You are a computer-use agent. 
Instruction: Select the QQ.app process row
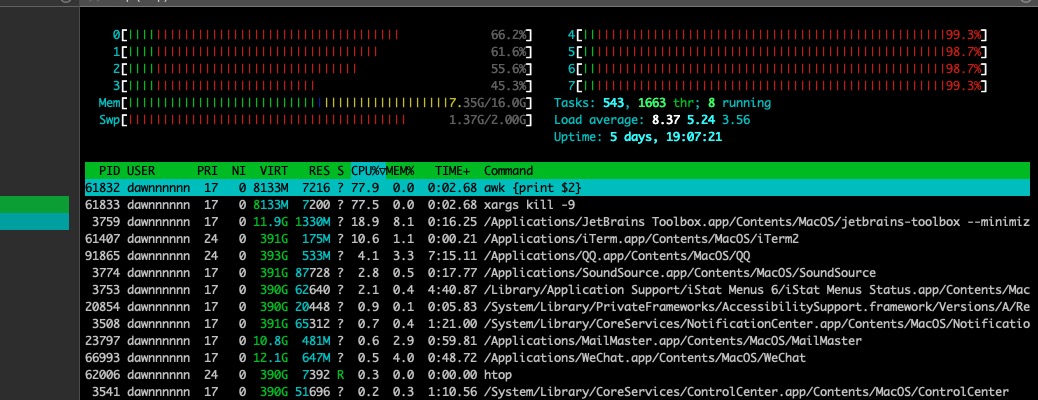click(x=557, y=256)
